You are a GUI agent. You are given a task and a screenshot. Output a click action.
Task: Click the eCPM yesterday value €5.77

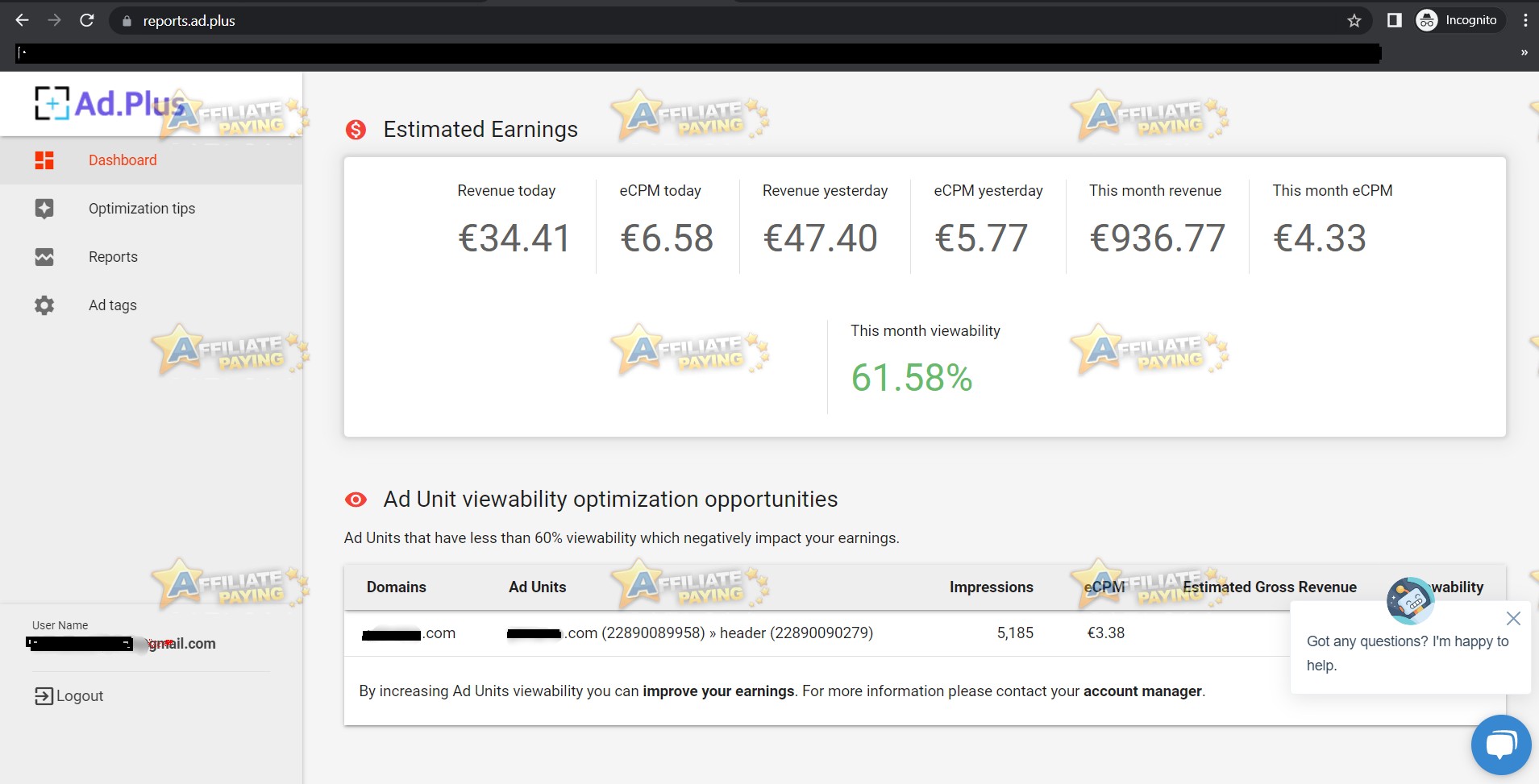(981, 239)
